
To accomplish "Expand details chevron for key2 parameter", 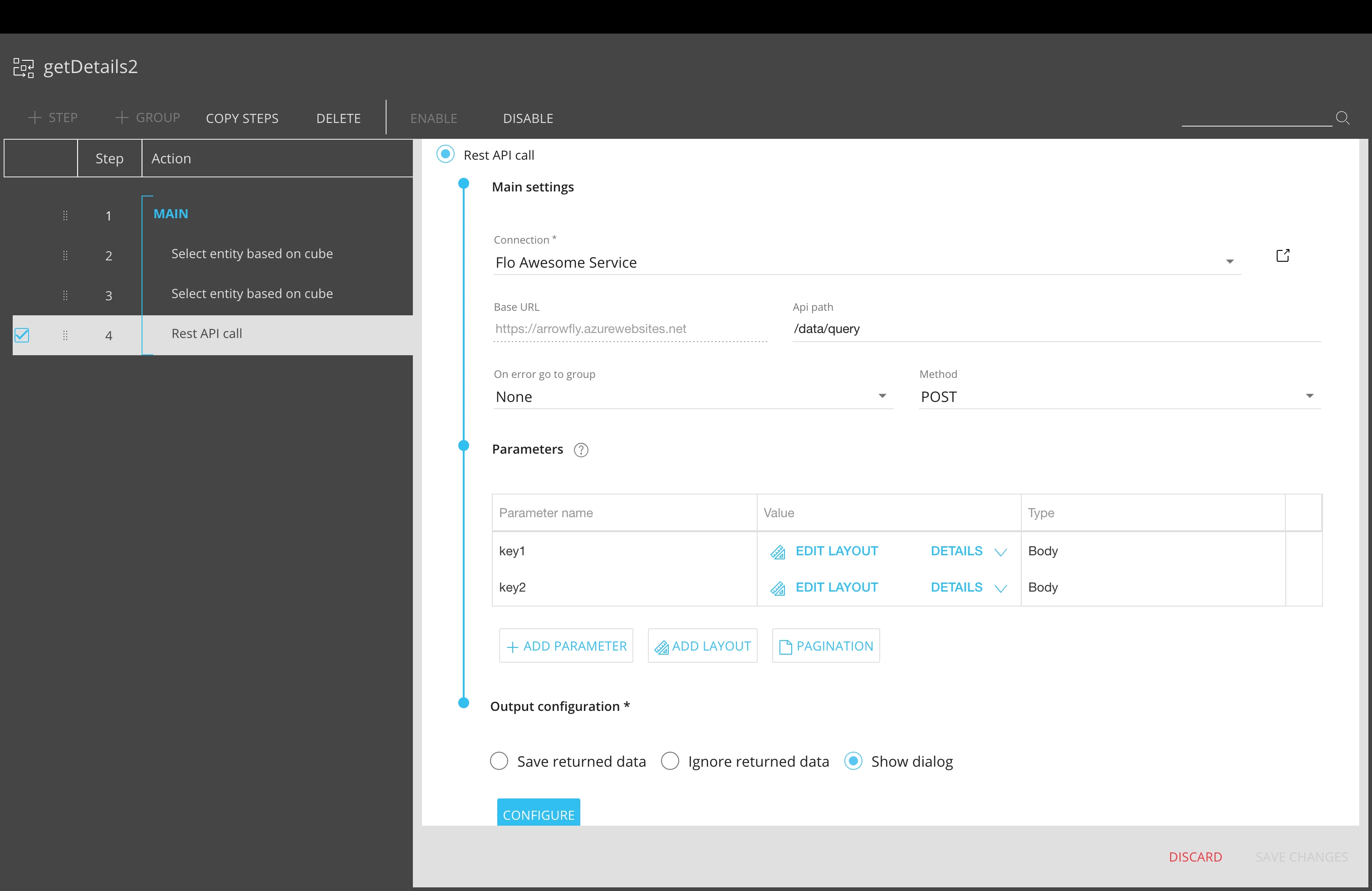I will click(1001, 588).
